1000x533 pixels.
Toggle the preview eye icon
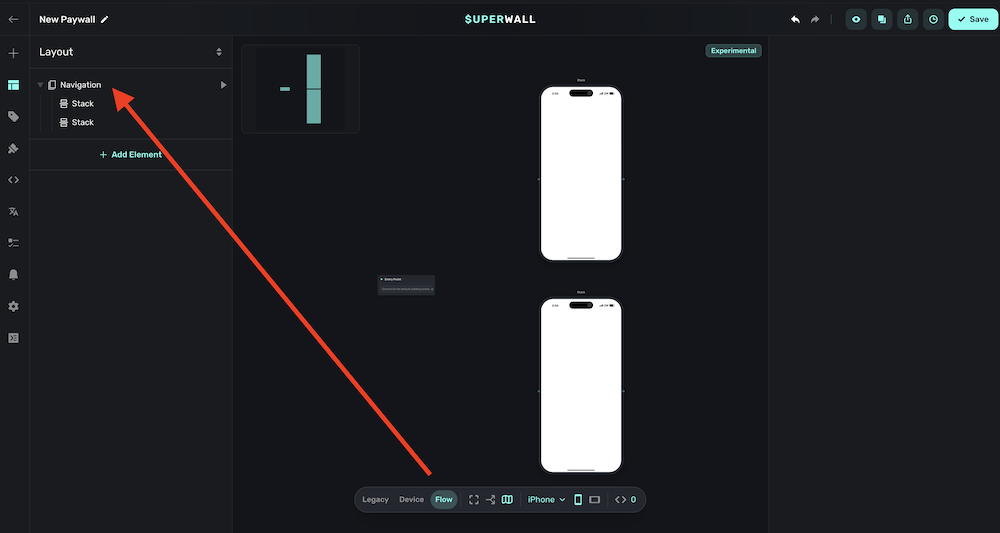[855, 19]
